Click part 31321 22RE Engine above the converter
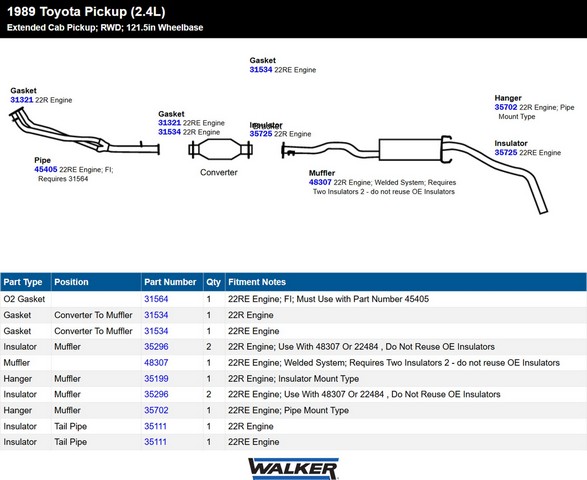This screenshot has height=480, width=587. coord(169,123)
